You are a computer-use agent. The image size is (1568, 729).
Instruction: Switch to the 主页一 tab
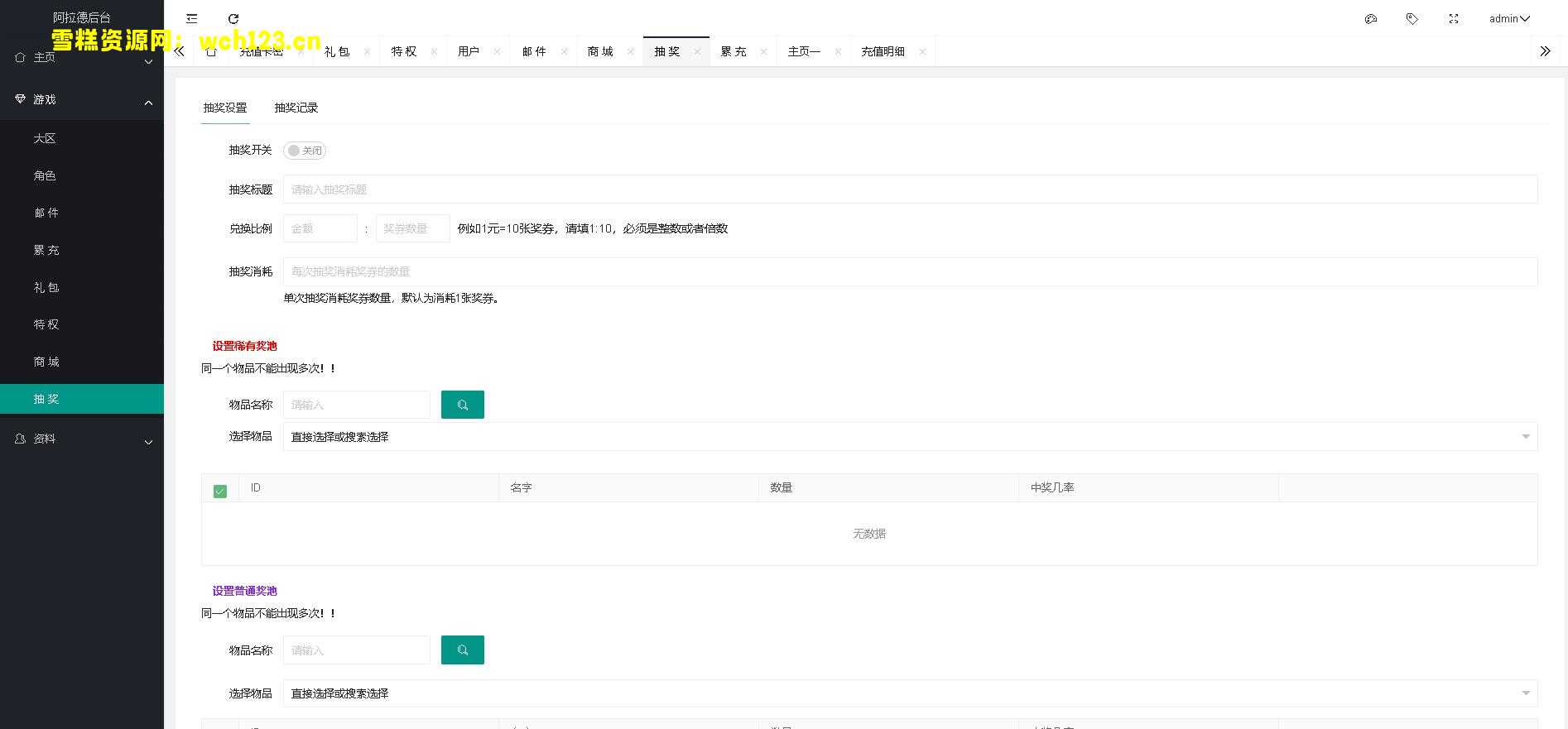(804, 51)
